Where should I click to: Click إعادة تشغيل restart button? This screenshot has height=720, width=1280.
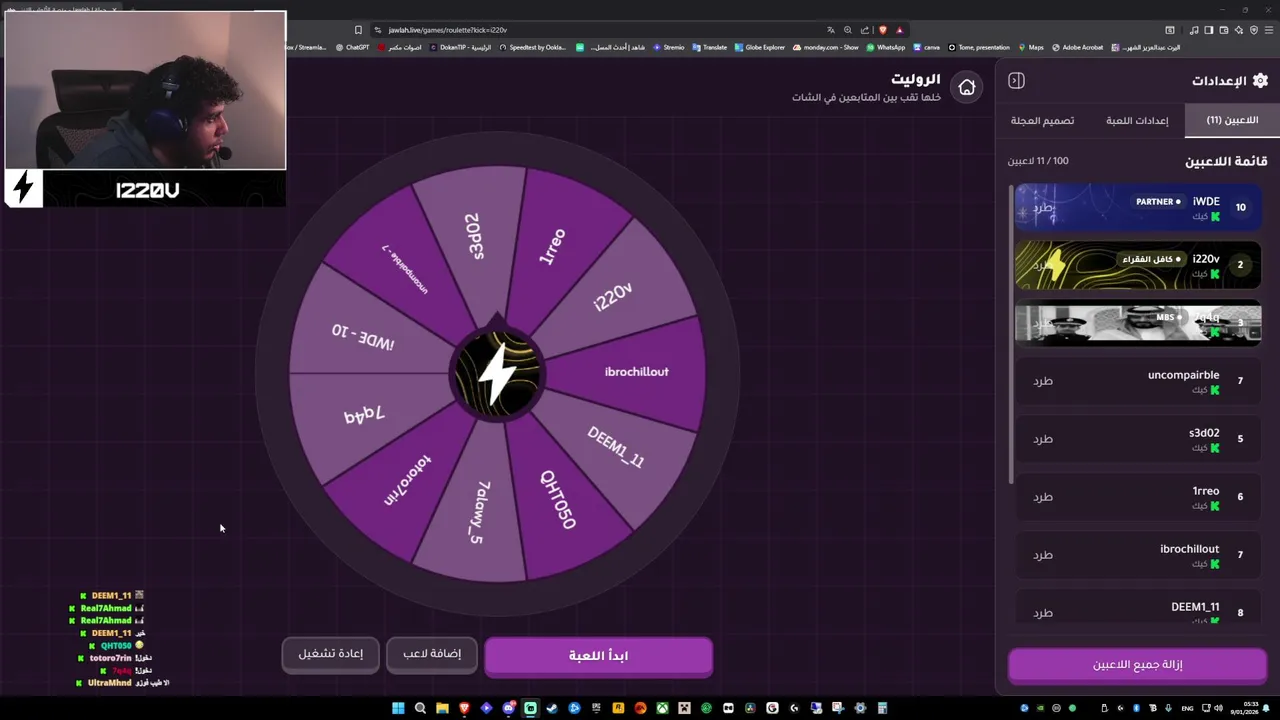(331, 654)
